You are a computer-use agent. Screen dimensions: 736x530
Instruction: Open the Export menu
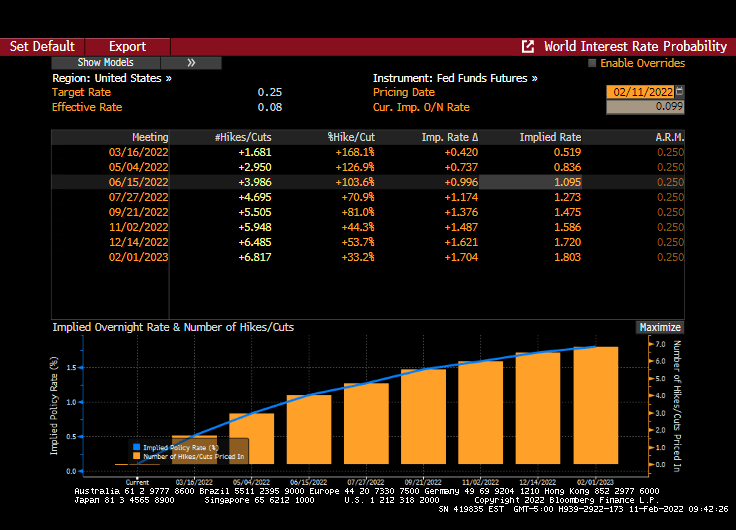[127, 46]
